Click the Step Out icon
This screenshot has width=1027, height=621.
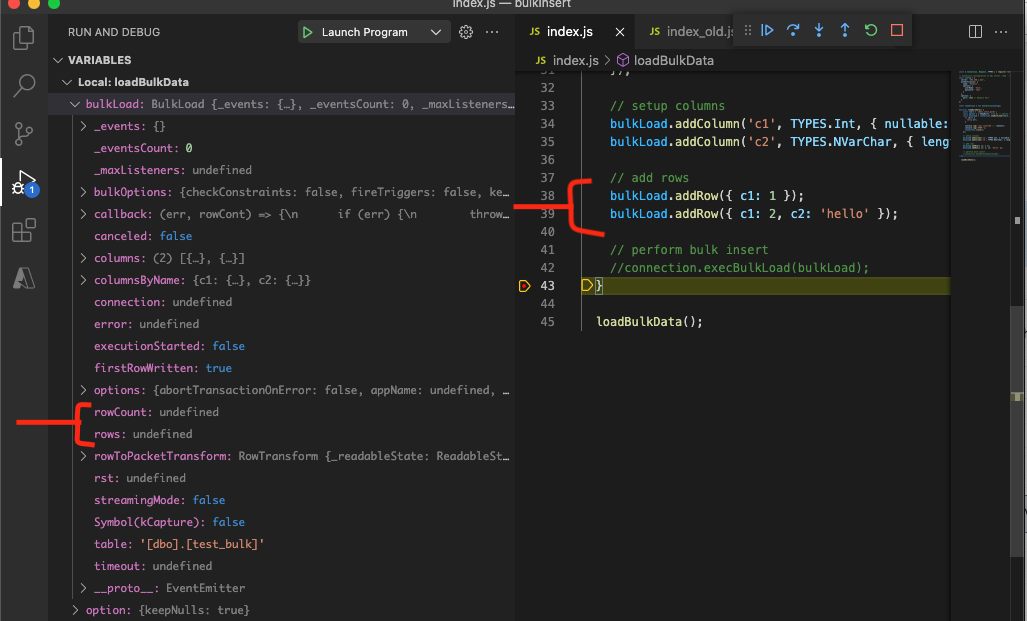click(845, 30)
